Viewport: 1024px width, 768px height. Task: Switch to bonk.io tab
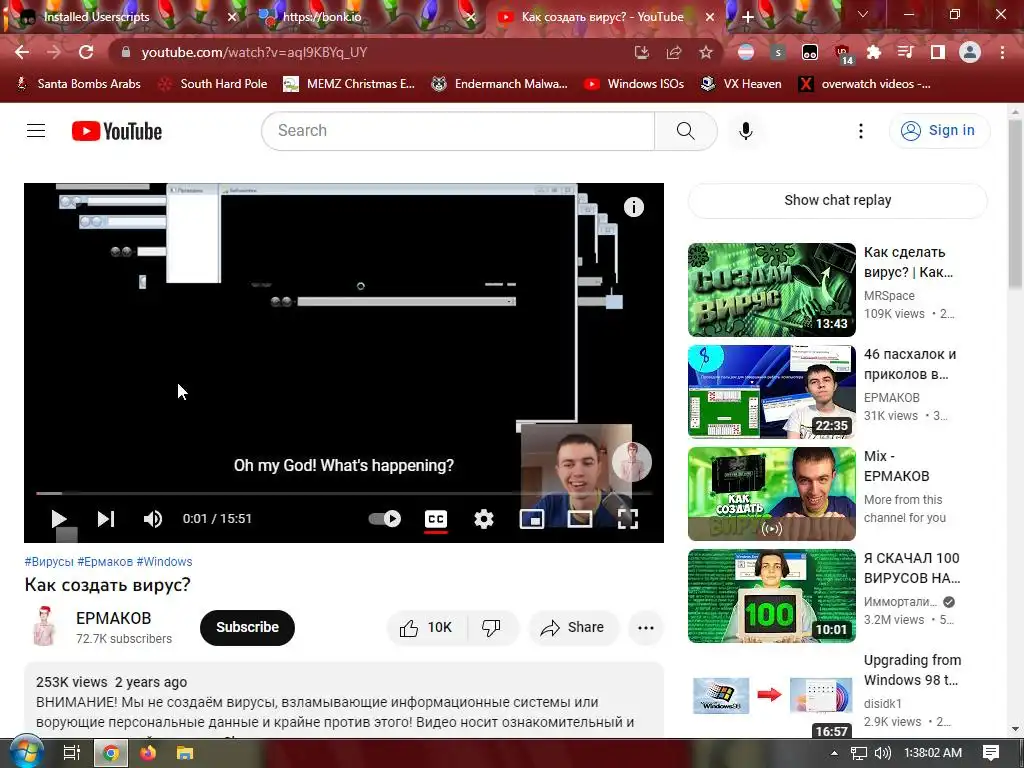(366, 17)
